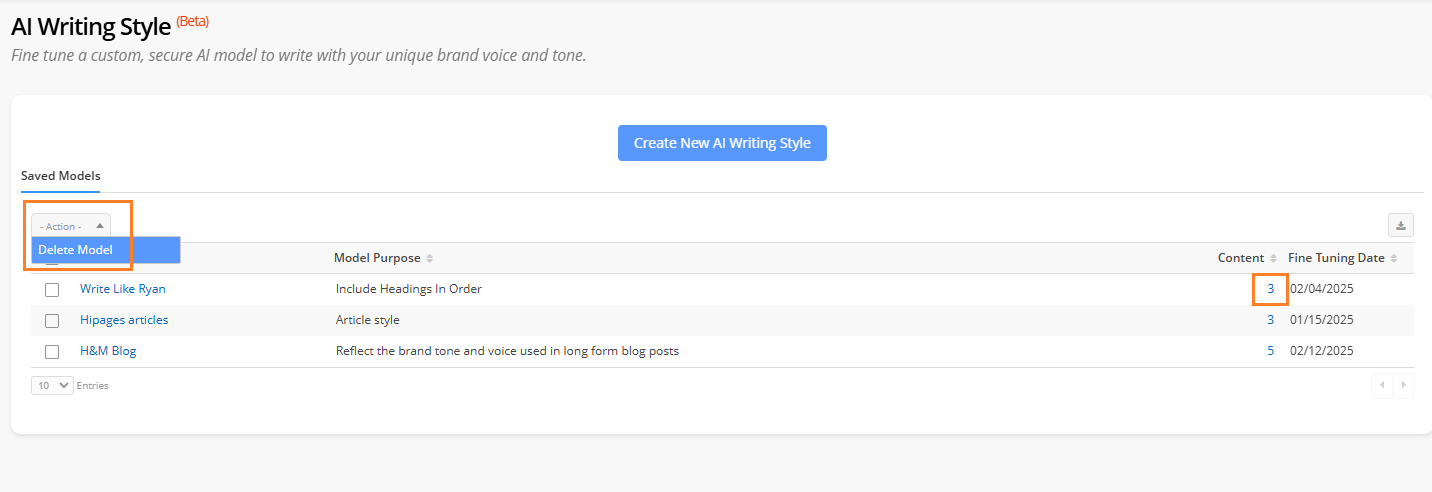Open the Write Like Ryan model
Viewport: 1432px width, 492px height.
[x=123, y=289]
